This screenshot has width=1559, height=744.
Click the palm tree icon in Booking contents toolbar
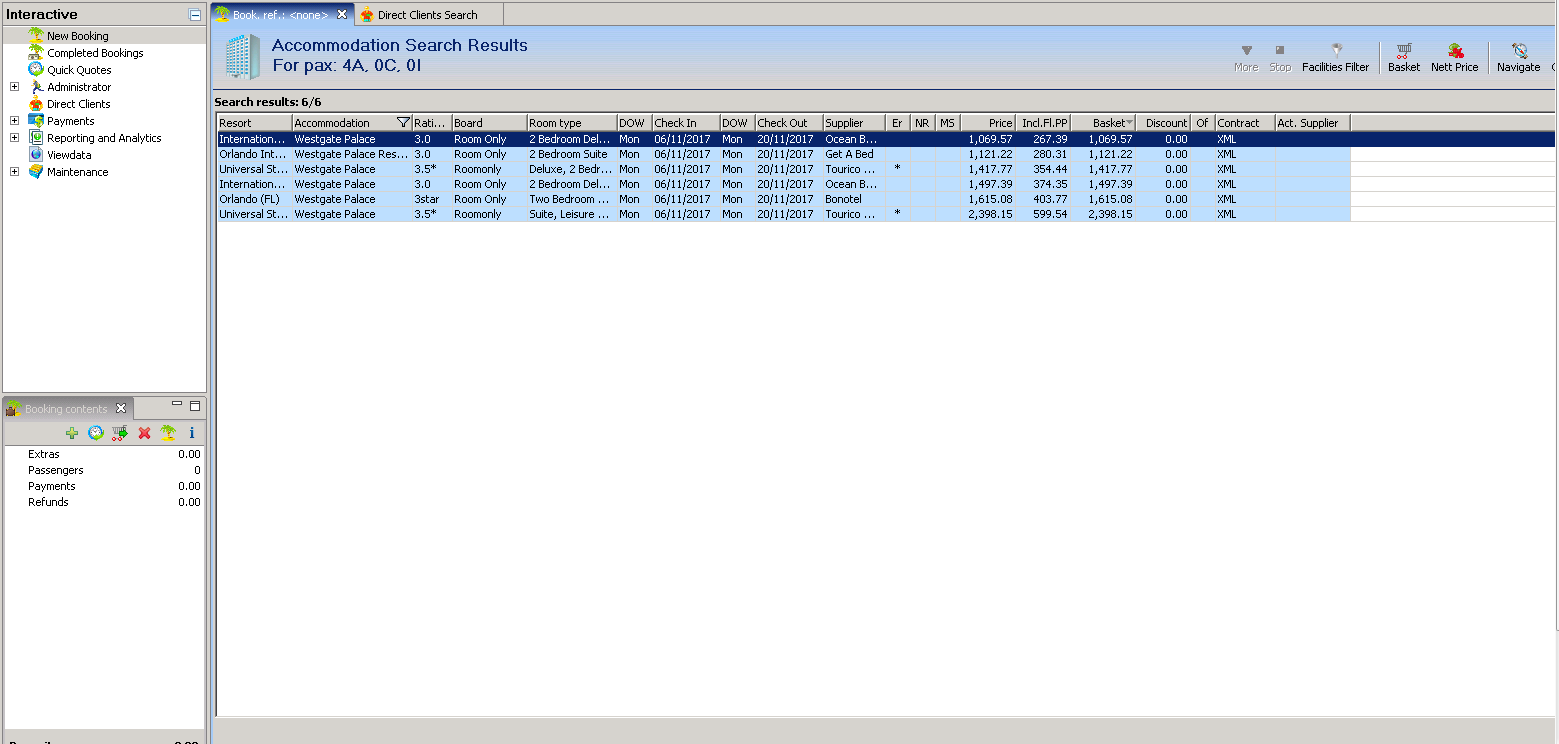168,433
